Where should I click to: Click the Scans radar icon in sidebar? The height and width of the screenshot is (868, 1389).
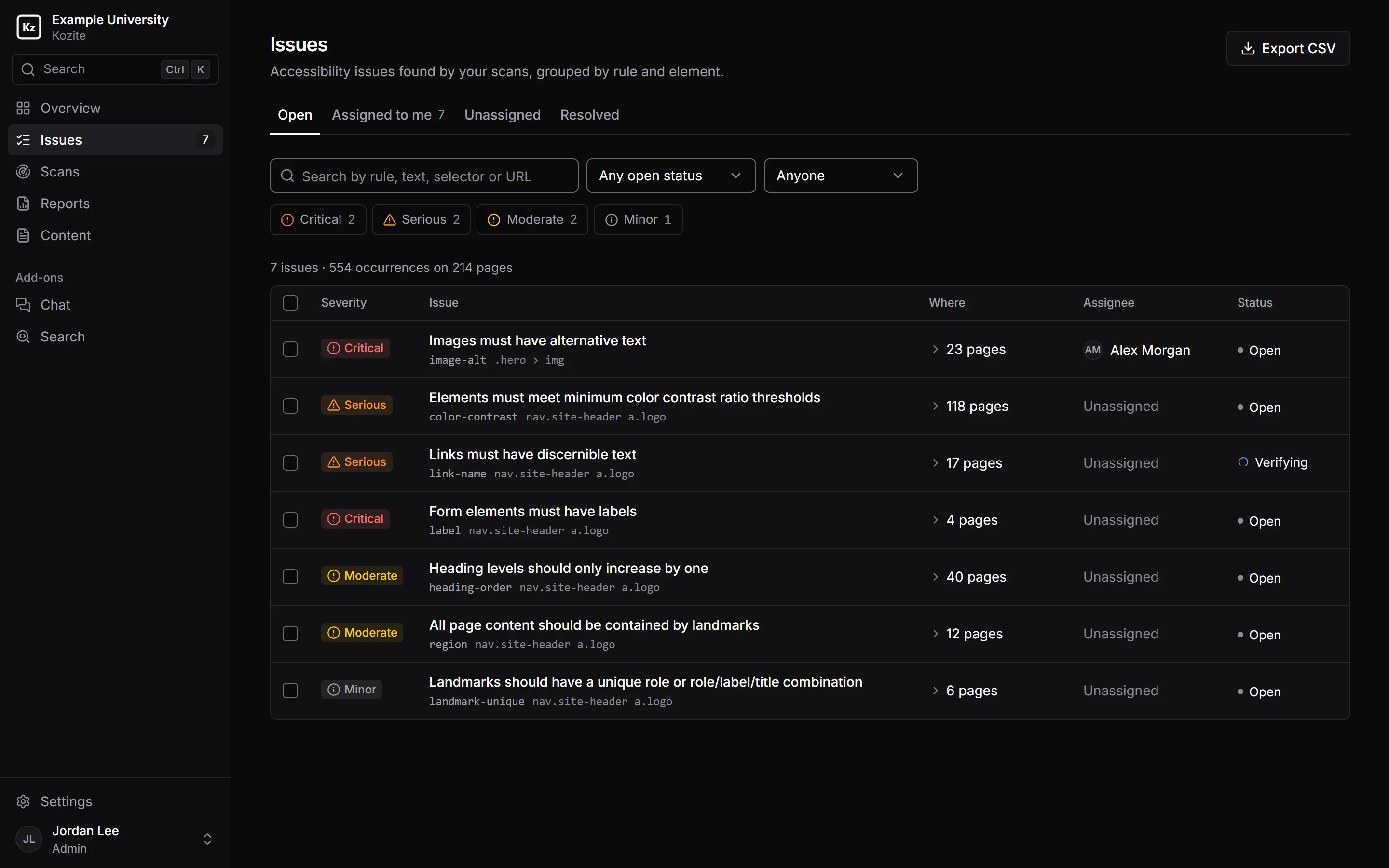coord(23,172)
